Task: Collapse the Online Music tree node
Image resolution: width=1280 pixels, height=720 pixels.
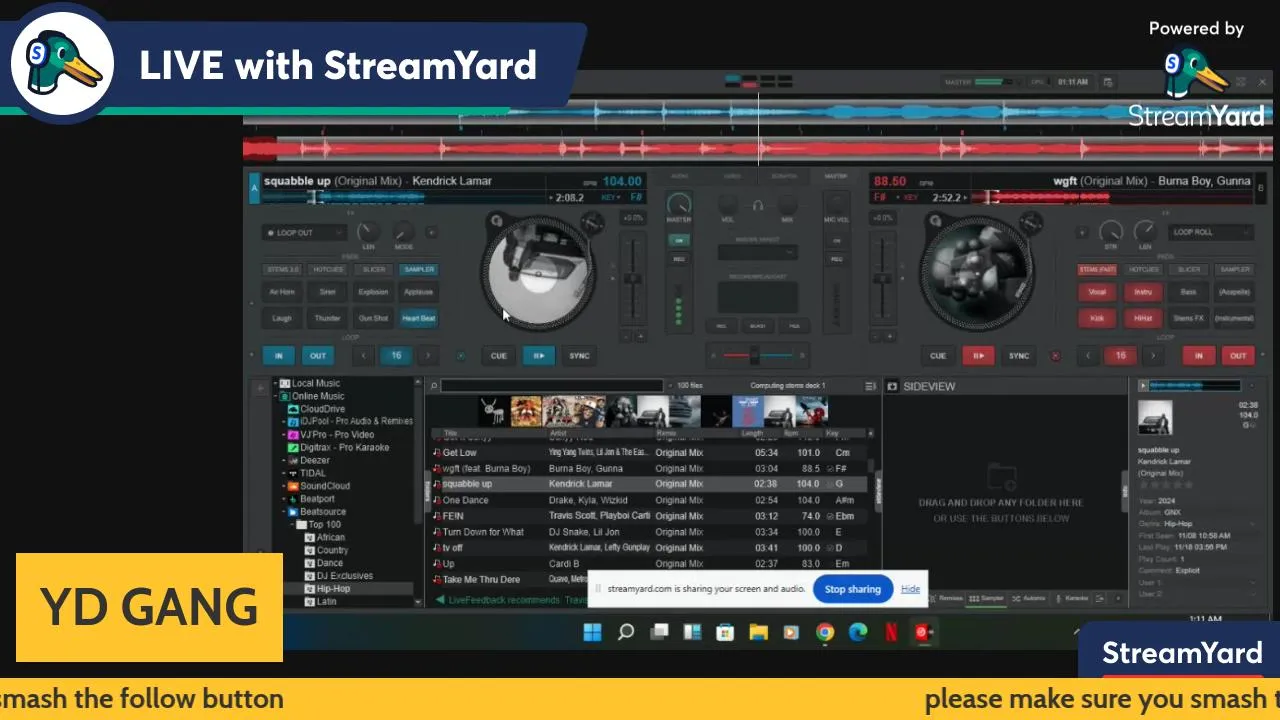Action: tap(273, 397)
